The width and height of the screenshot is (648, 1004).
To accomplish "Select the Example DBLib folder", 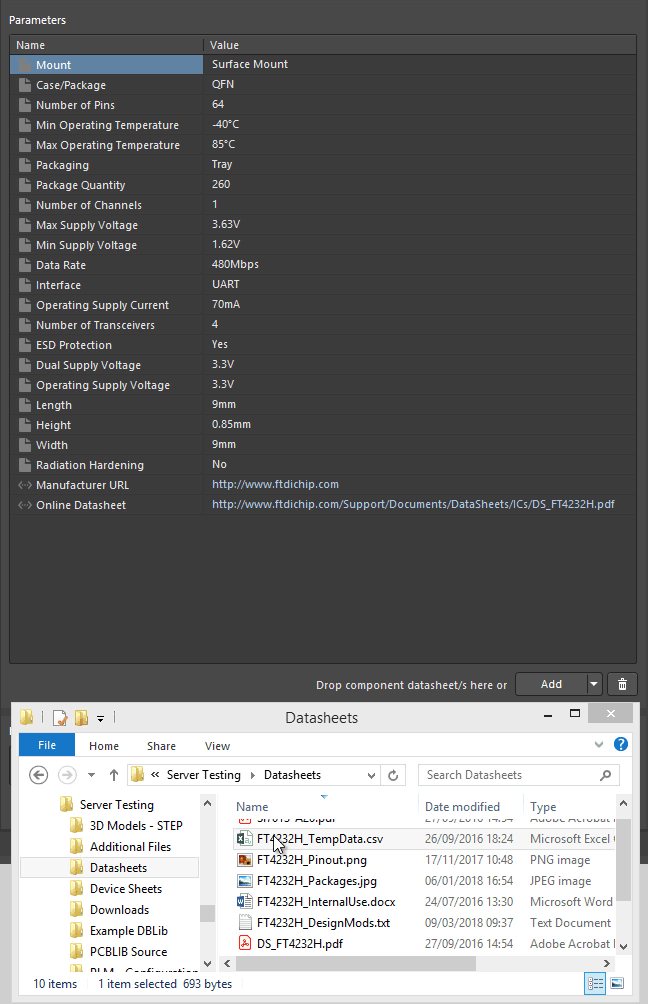I will pyautogui.click(x=129, y=931).
